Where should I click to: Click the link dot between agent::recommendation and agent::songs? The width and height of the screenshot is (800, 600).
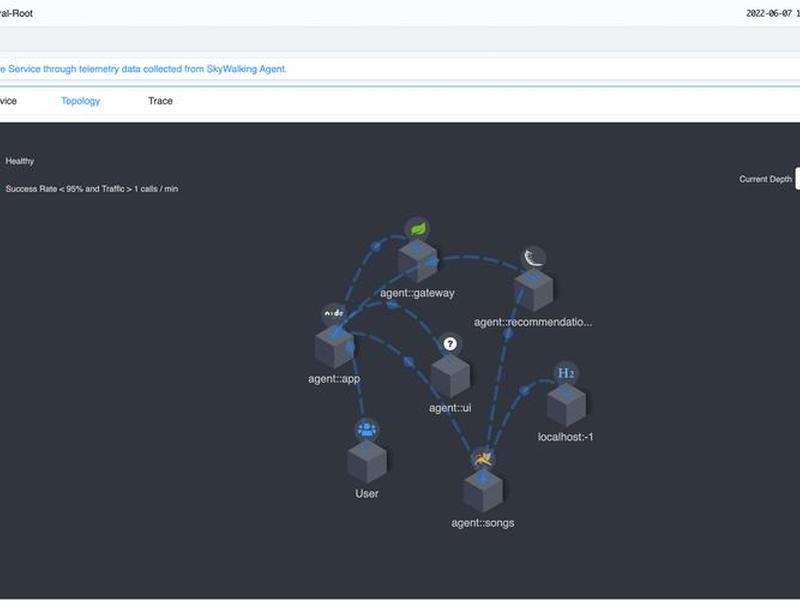tap(508, 334)
